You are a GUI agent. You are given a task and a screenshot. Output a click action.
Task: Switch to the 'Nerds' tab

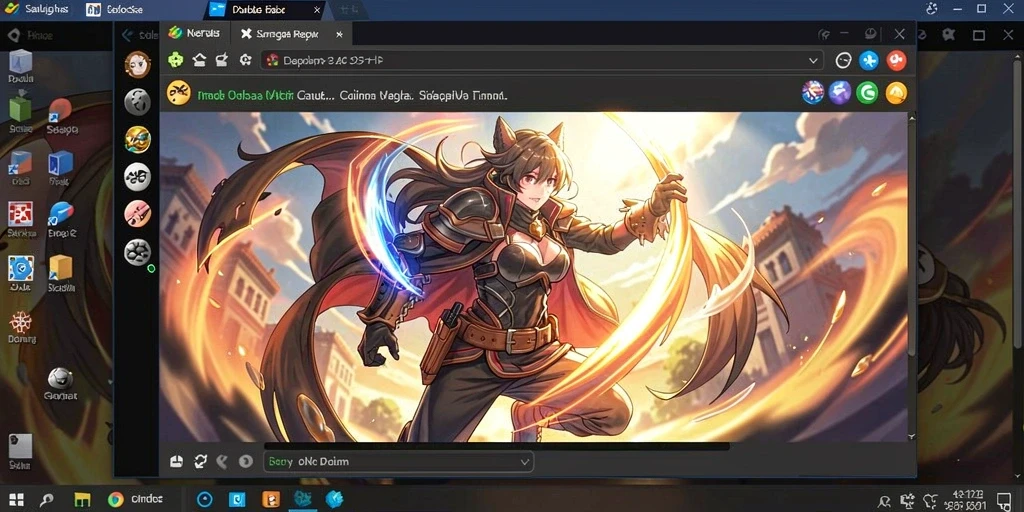point(193,33)
